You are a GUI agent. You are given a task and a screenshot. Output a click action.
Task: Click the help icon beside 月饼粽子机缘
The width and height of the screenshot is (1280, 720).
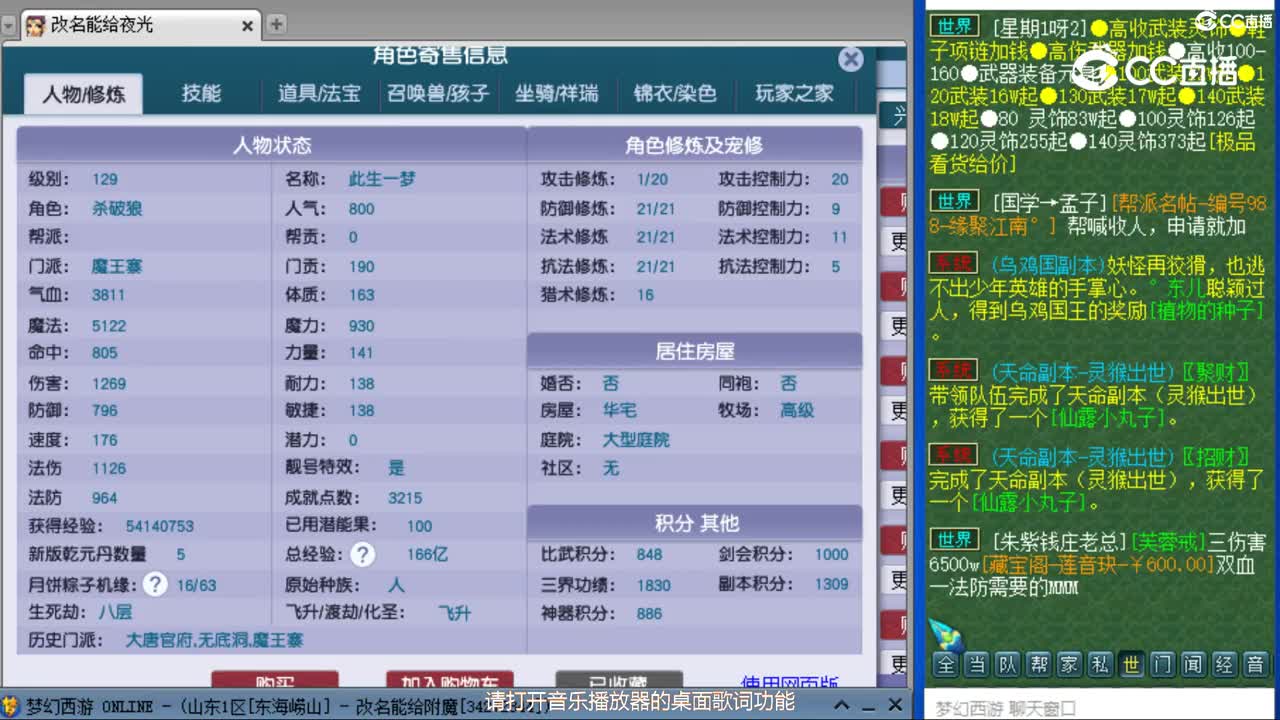pos(154,584)
